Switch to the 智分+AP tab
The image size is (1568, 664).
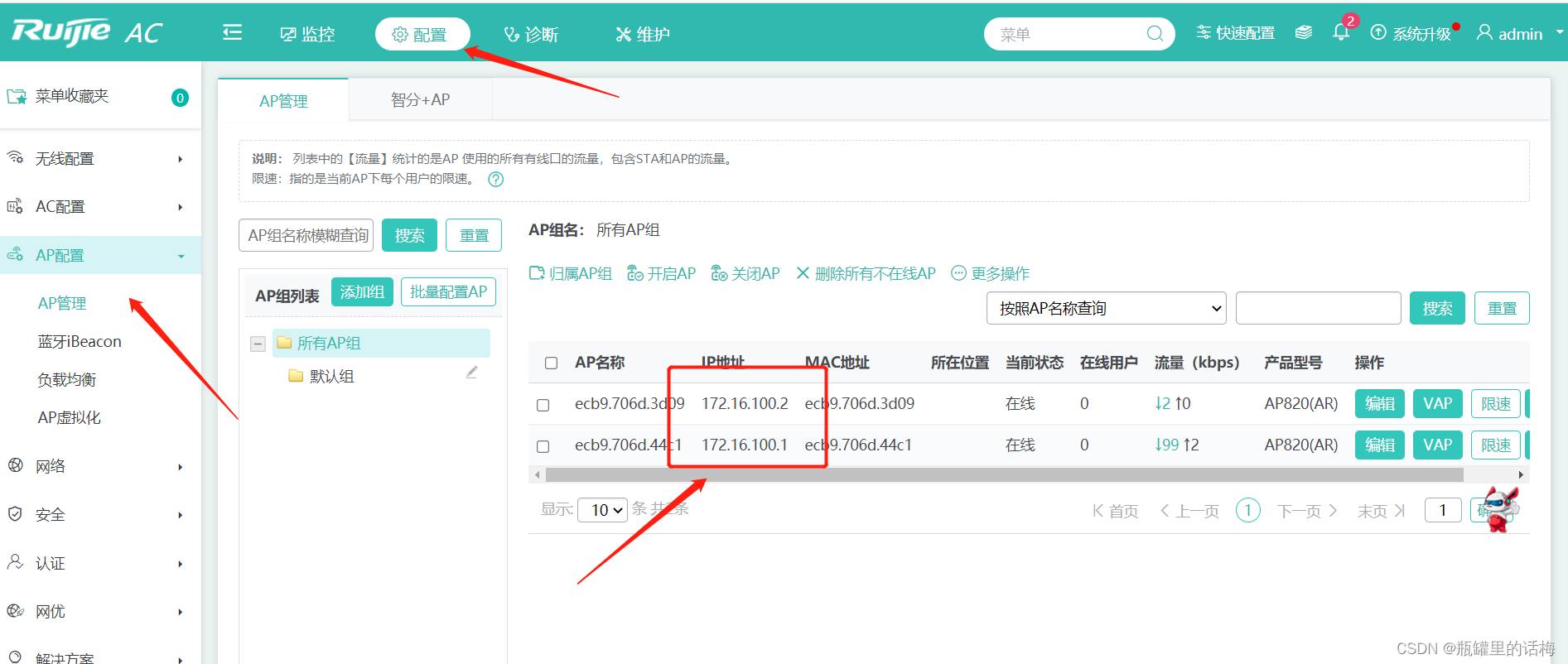421,99
